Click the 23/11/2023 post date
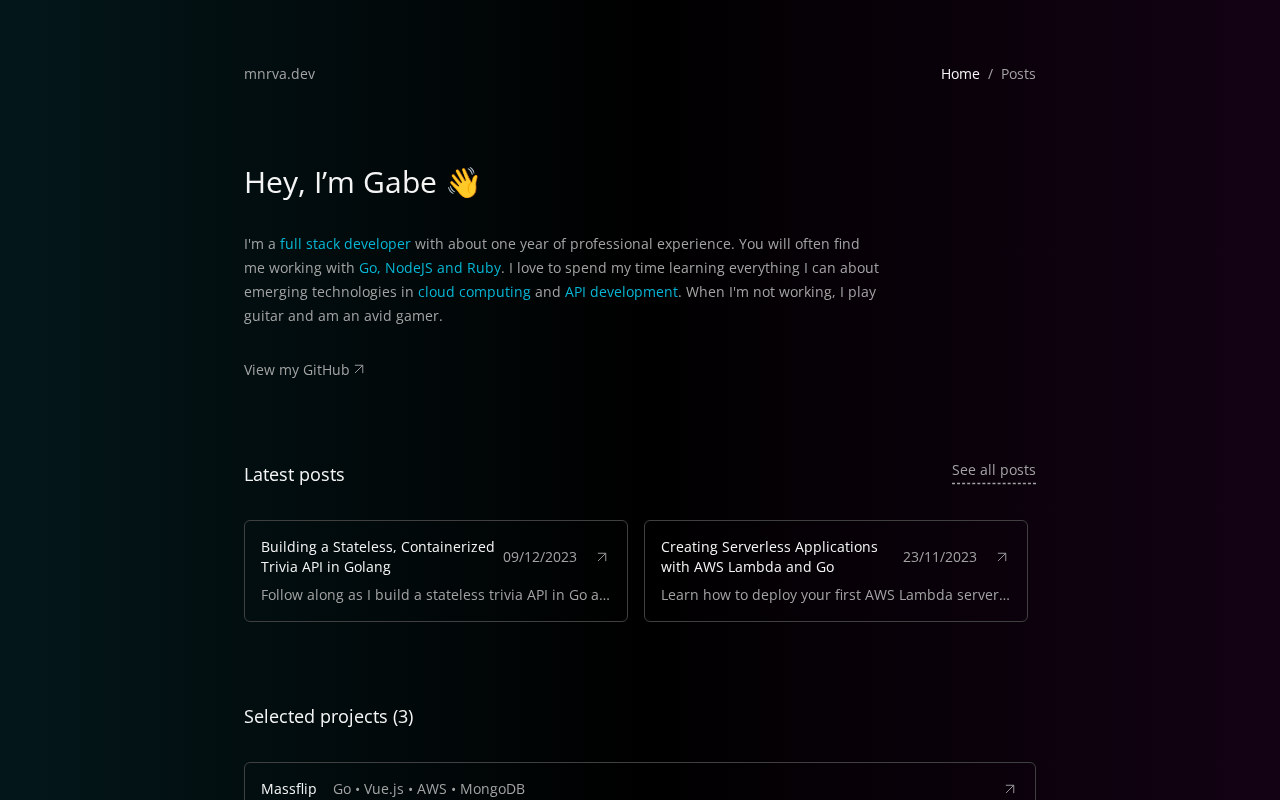Viewport: 1280px width, 800px height. tap(940, 557)
